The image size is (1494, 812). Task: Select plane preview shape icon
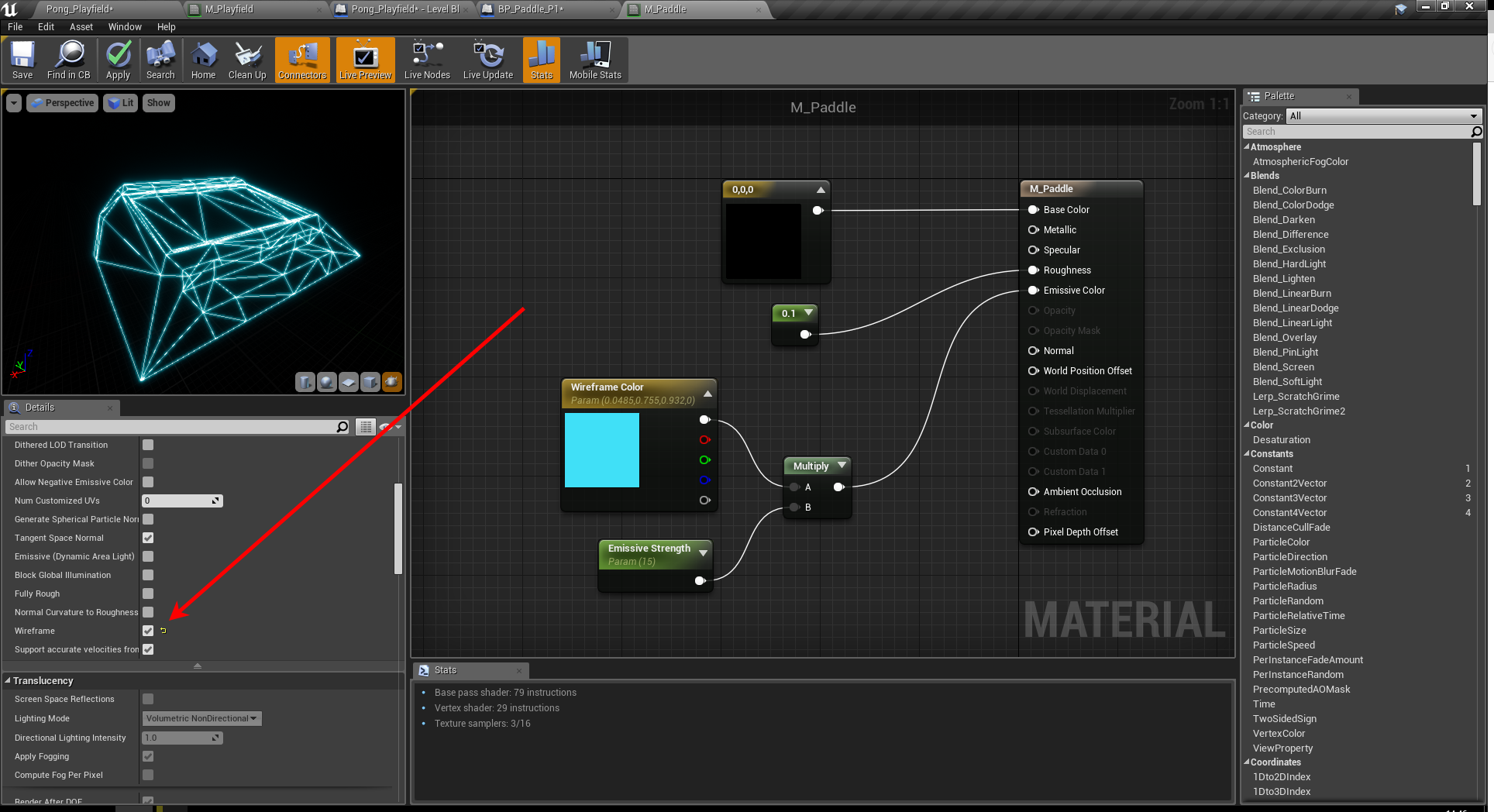(x=349, y=382)
